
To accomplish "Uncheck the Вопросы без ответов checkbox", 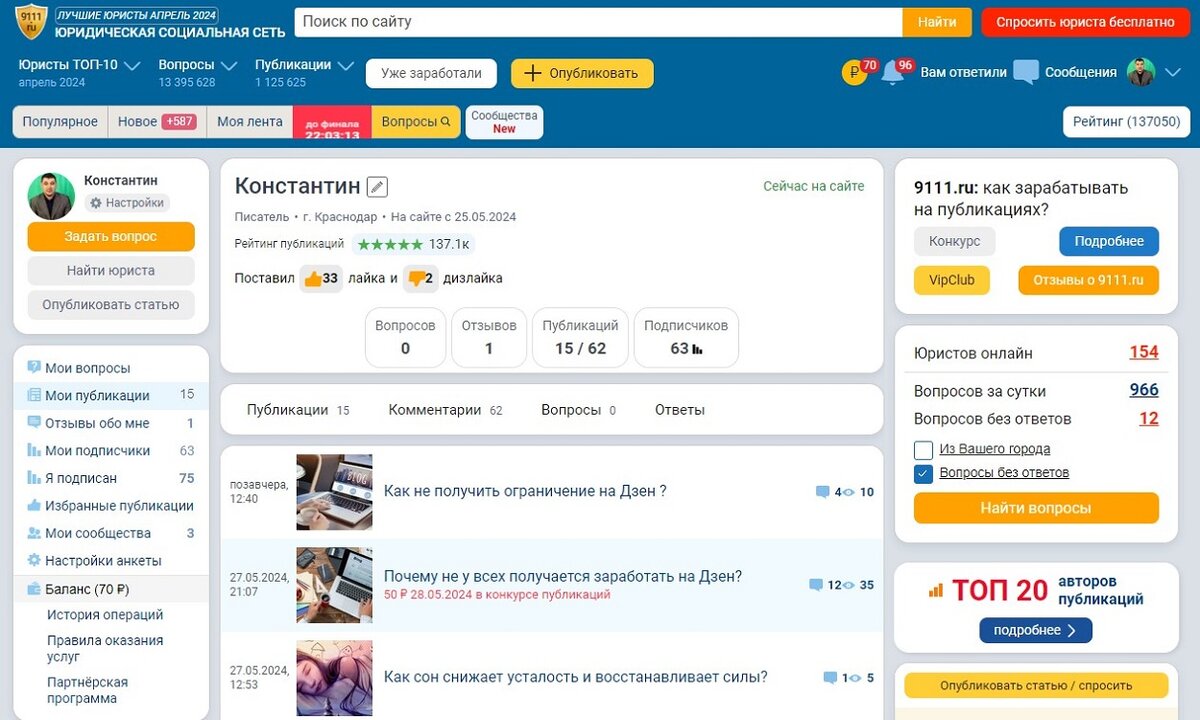I will point(923,474).
